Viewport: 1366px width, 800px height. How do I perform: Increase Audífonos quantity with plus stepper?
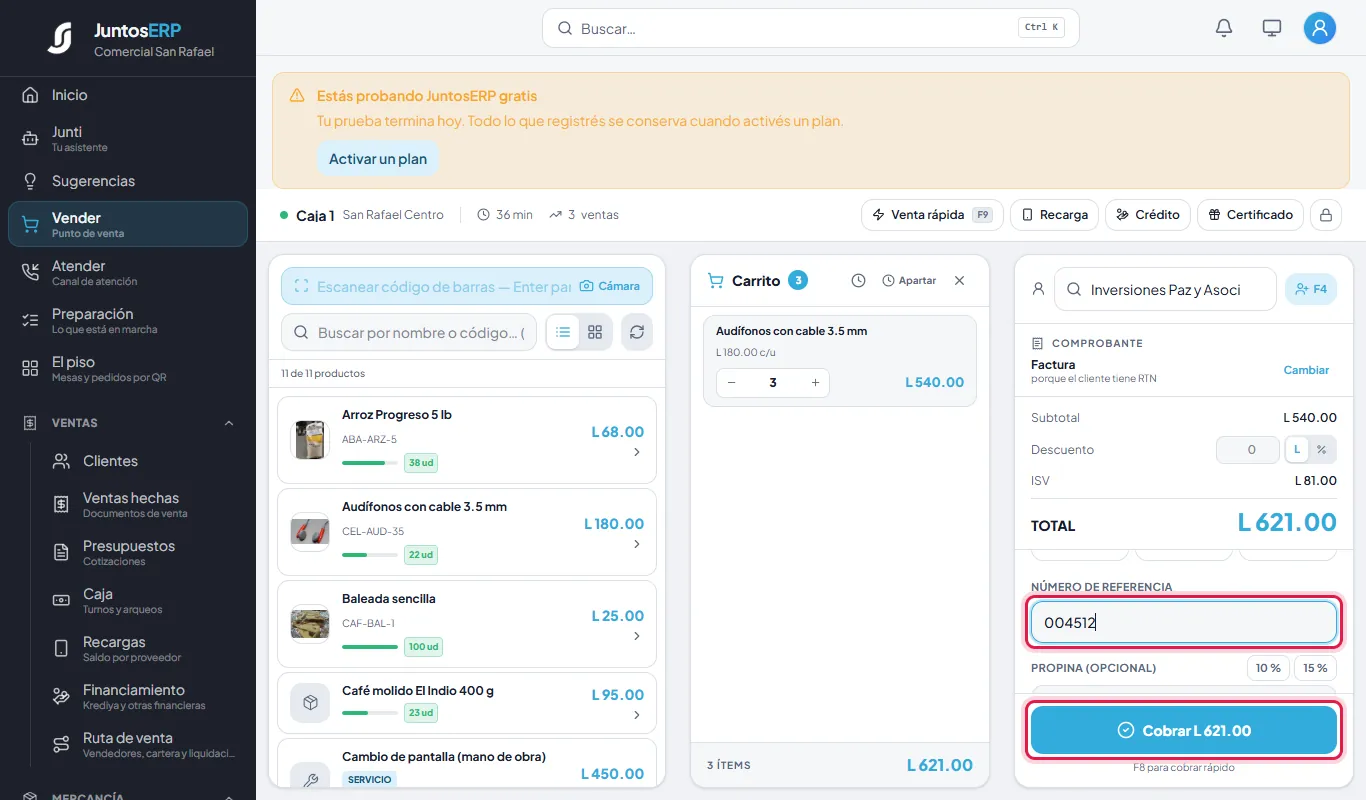(815, 383)
